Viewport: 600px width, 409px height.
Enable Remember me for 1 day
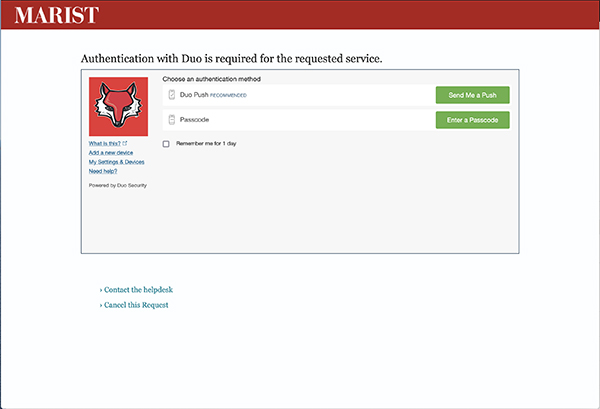[x=166, y=144]
